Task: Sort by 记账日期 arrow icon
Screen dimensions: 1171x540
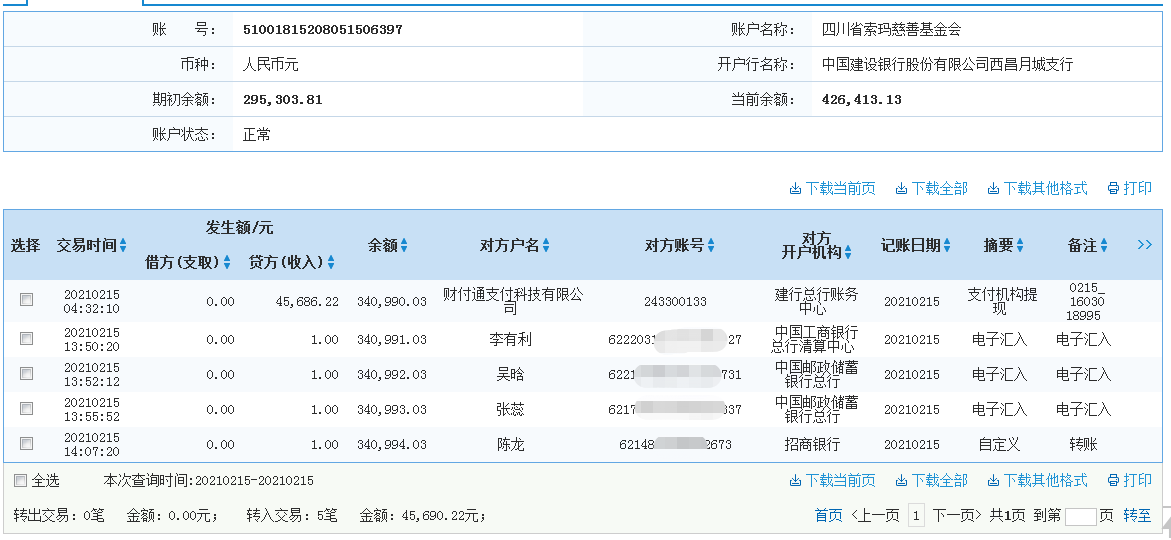Action: click(947, 246)
